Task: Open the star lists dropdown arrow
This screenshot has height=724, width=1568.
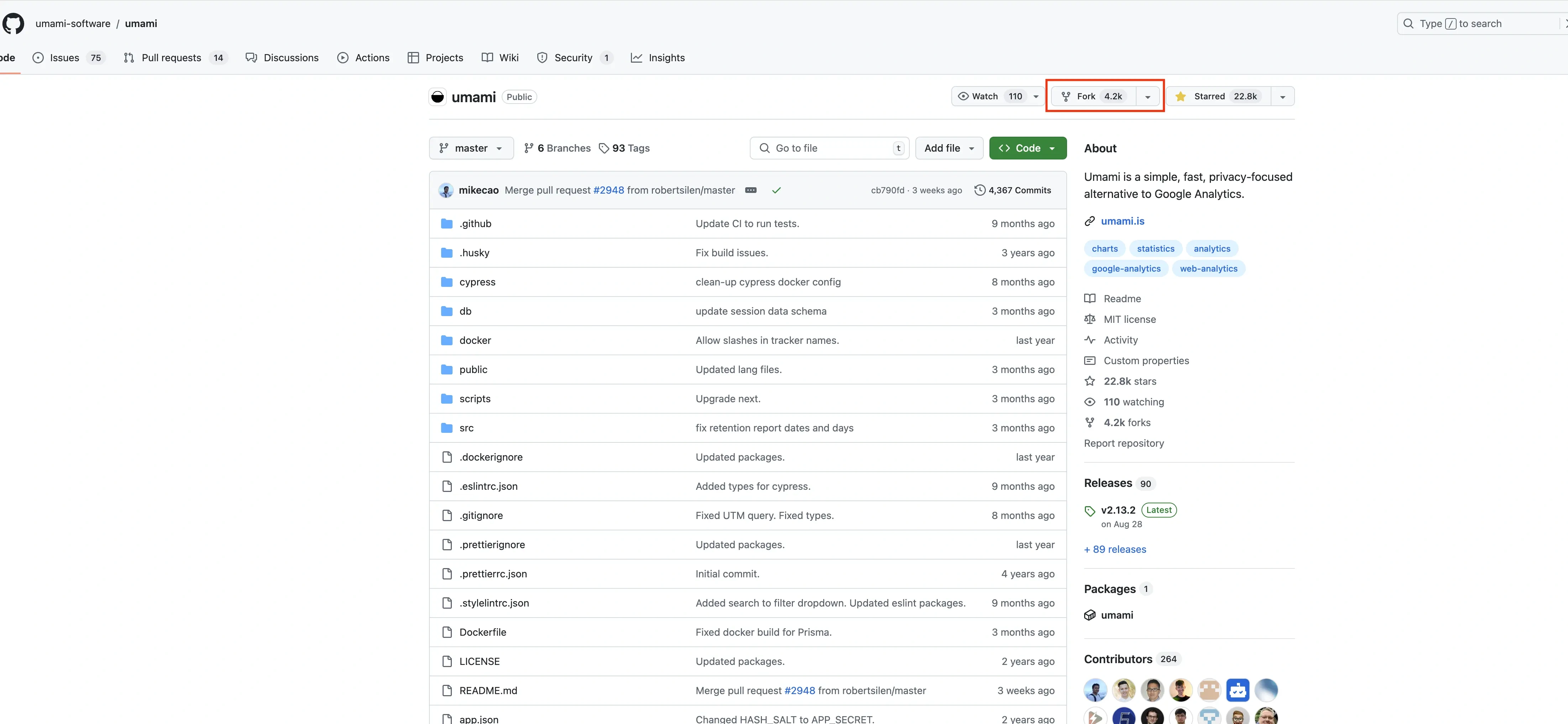Action: tap(1282, 97)
